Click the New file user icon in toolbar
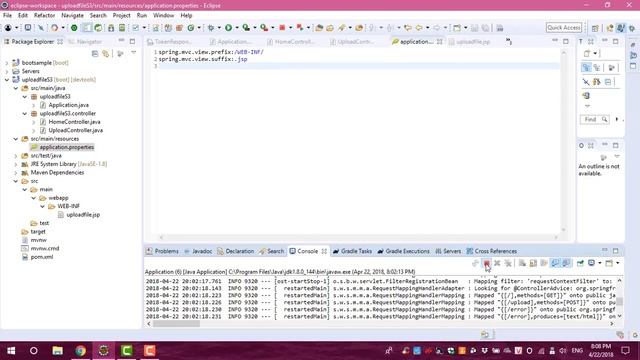Viewport: 640px width, 360px height. click(8, 28)
